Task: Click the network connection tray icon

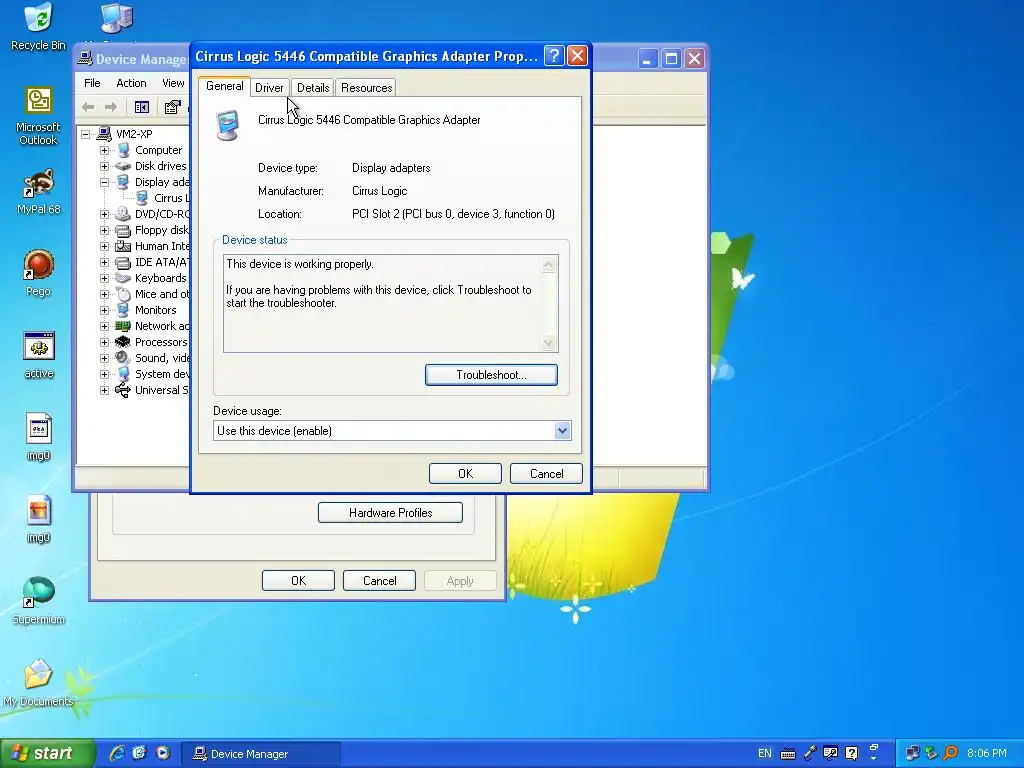Action: click(912, 754)
